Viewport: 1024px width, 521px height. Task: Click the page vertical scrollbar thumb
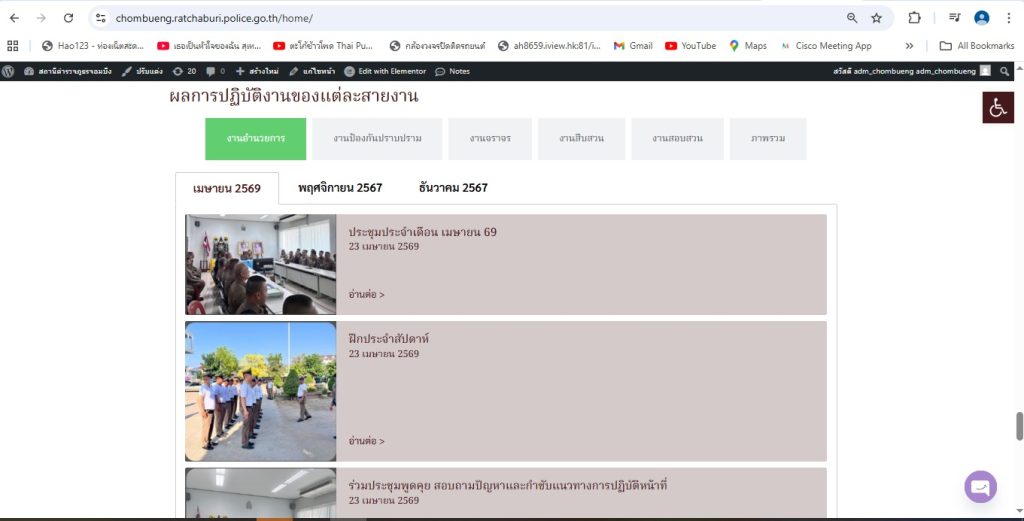1019,426
